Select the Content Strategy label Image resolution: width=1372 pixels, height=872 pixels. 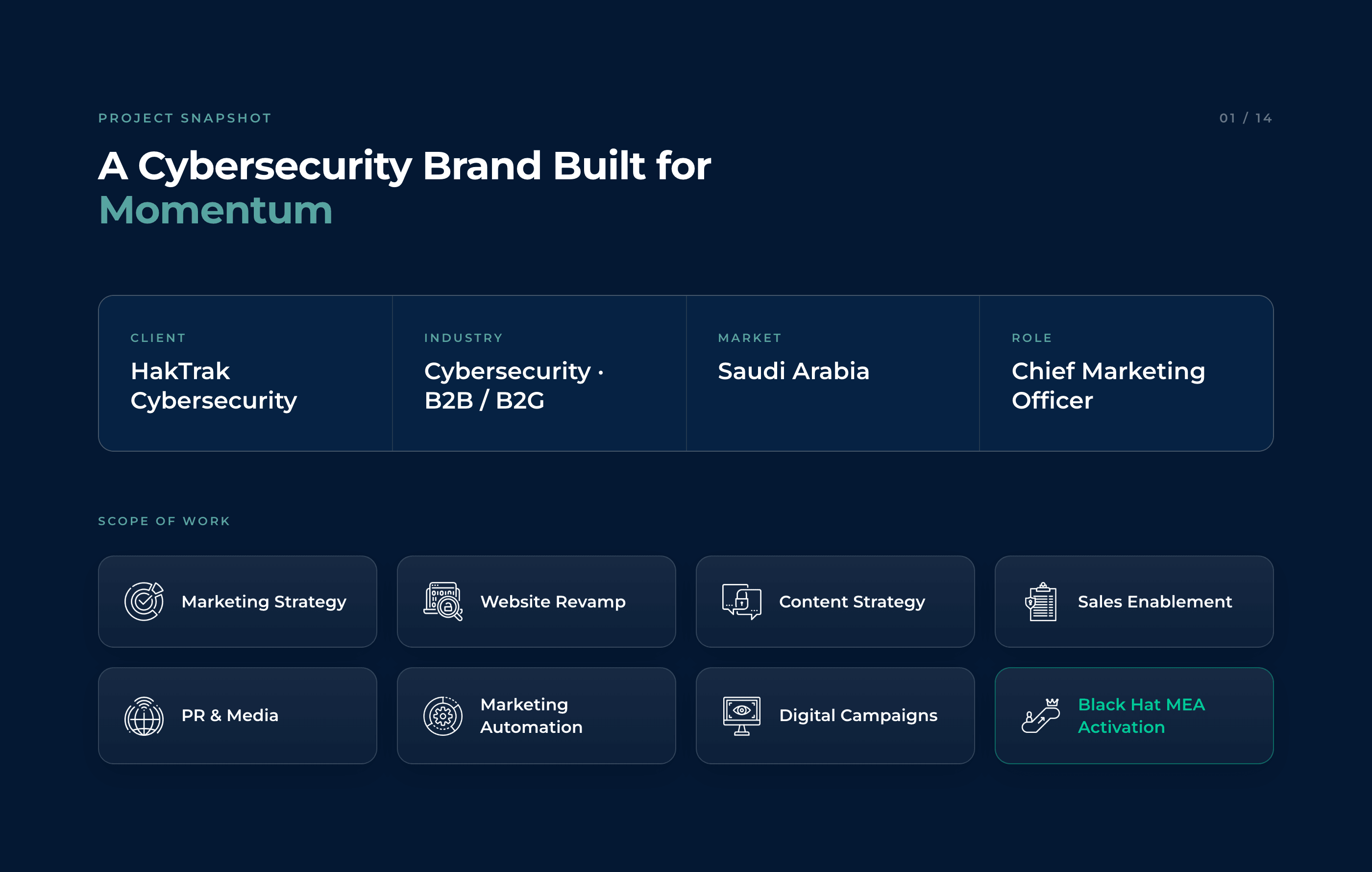point(852,602)
